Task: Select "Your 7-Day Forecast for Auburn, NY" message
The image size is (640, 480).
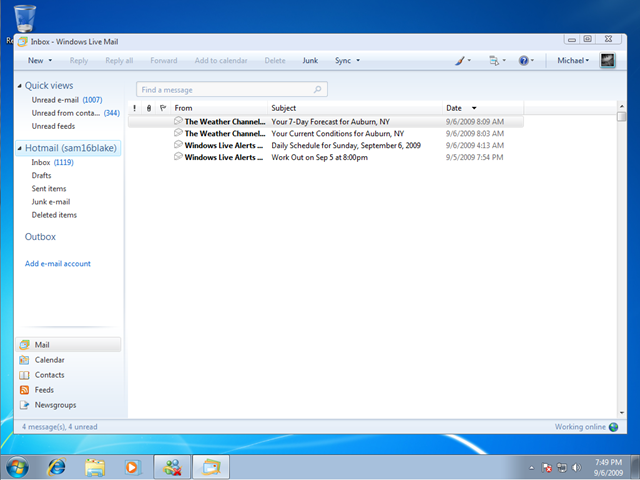Action: [325, 121]
